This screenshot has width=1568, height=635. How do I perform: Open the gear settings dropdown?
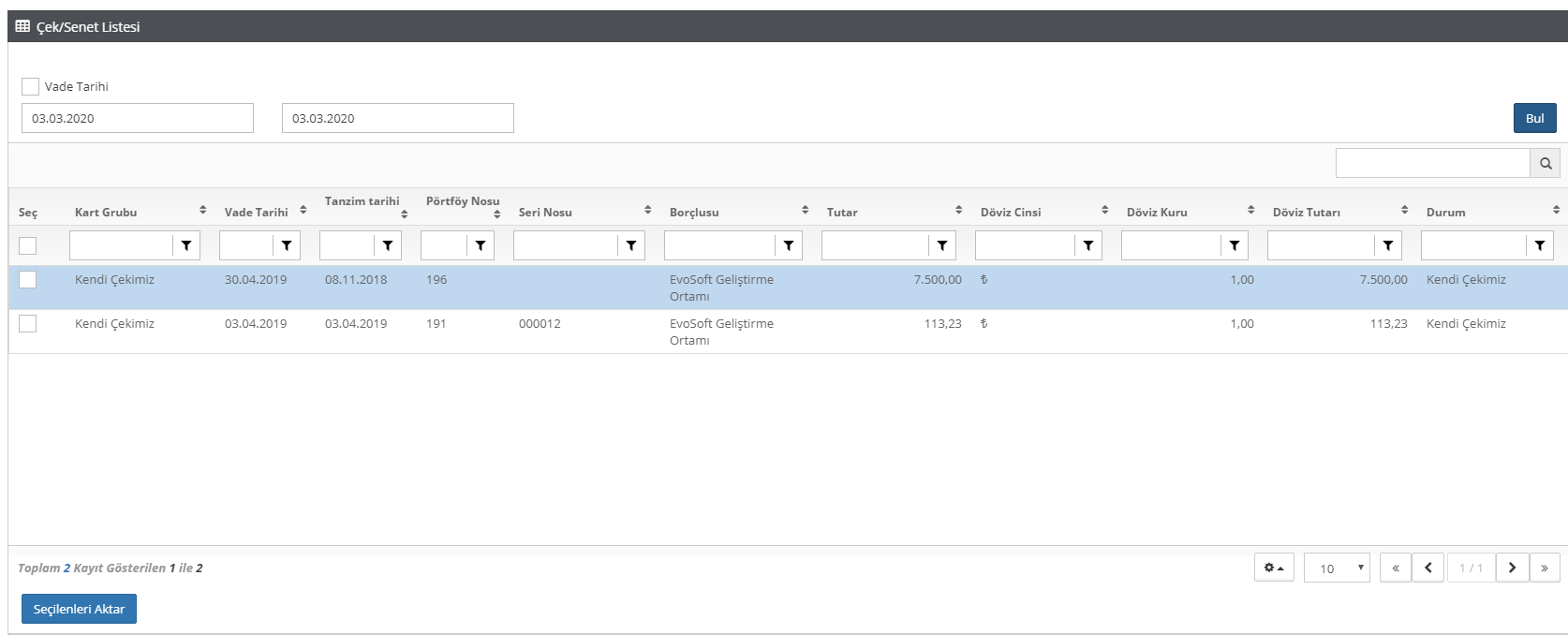[x=1274, y=568]
